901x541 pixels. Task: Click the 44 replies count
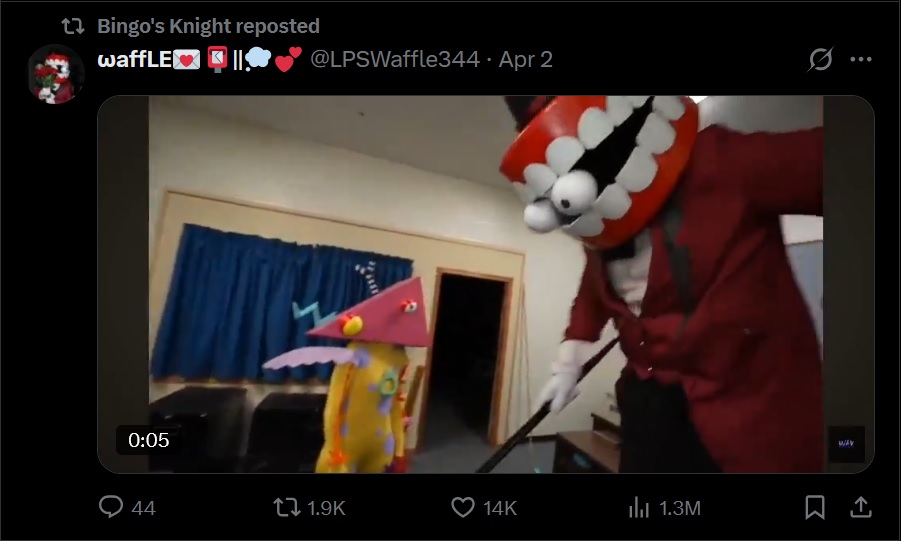point(144,508)
